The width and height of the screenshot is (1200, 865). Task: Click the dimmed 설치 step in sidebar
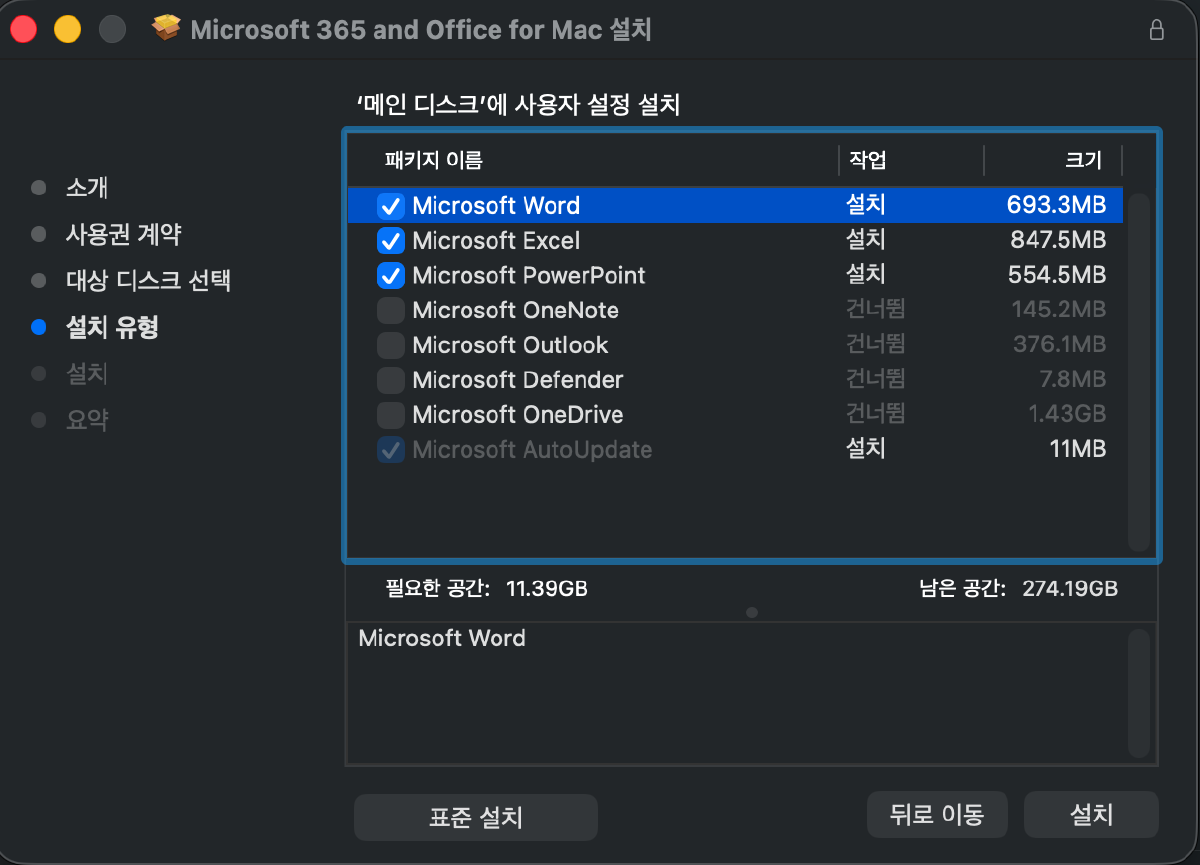(x=87, y=374)
